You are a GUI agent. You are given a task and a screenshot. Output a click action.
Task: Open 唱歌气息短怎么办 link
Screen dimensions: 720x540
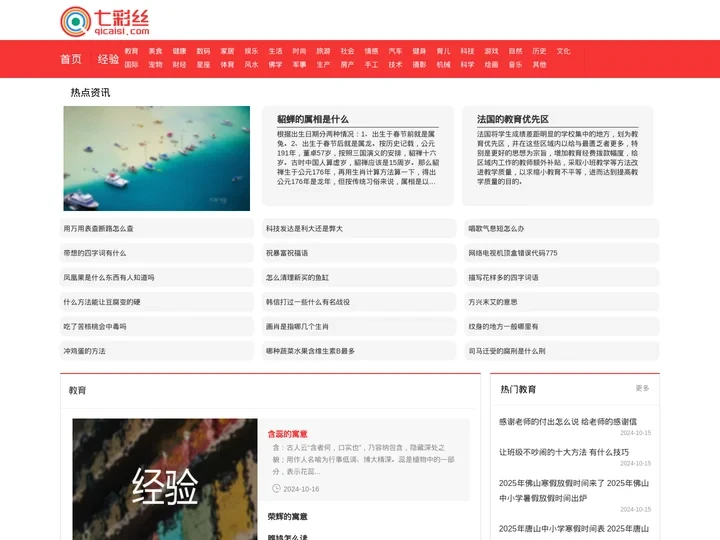coord(496,229)
